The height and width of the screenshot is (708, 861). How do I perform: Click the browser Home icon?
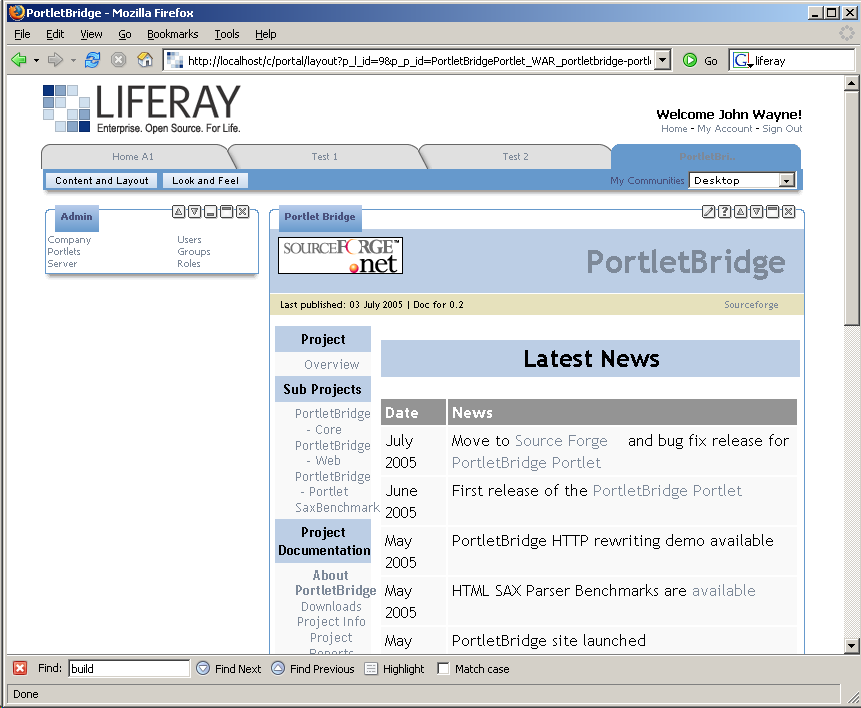145,60
